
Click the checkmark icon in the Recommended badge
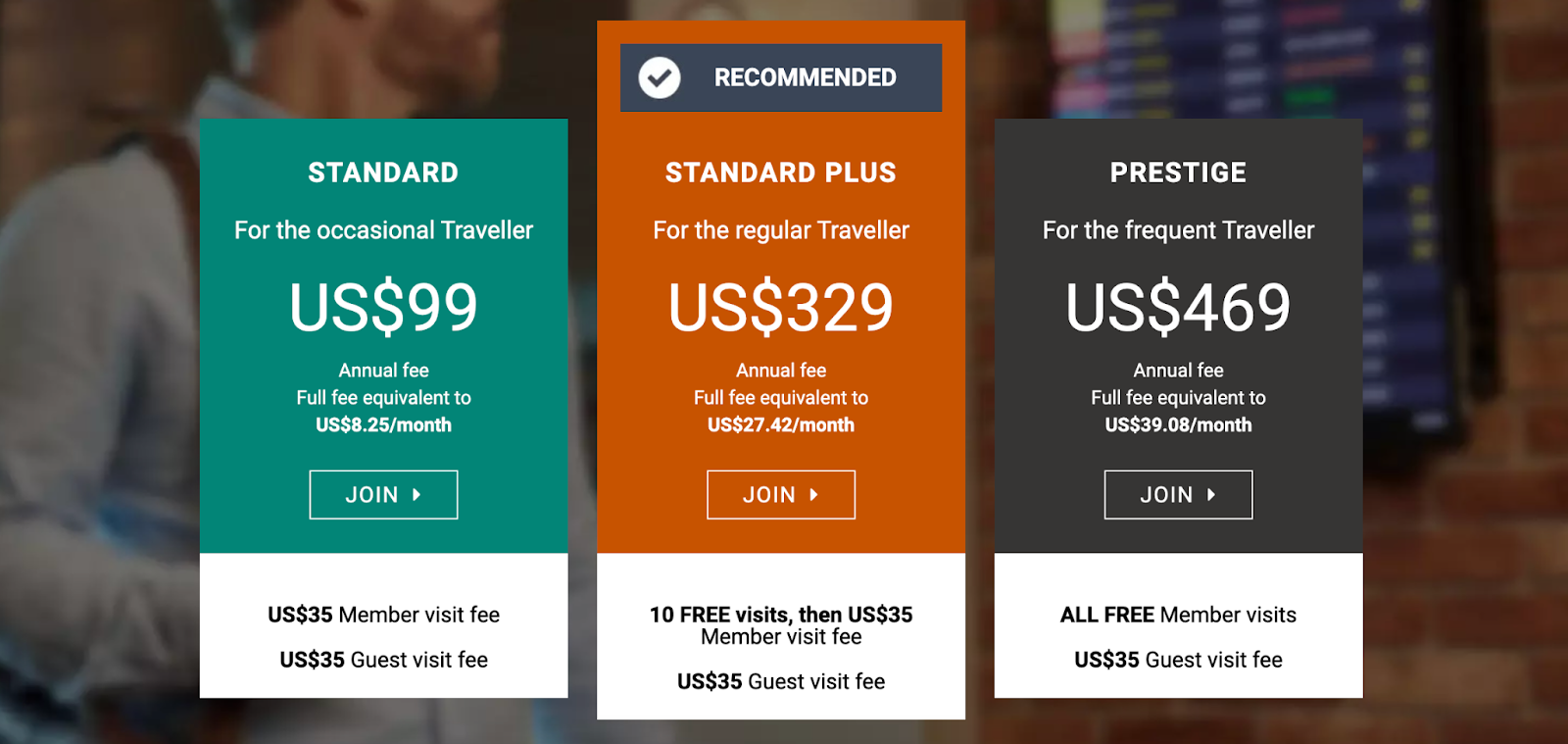click(x=660, y=77)
